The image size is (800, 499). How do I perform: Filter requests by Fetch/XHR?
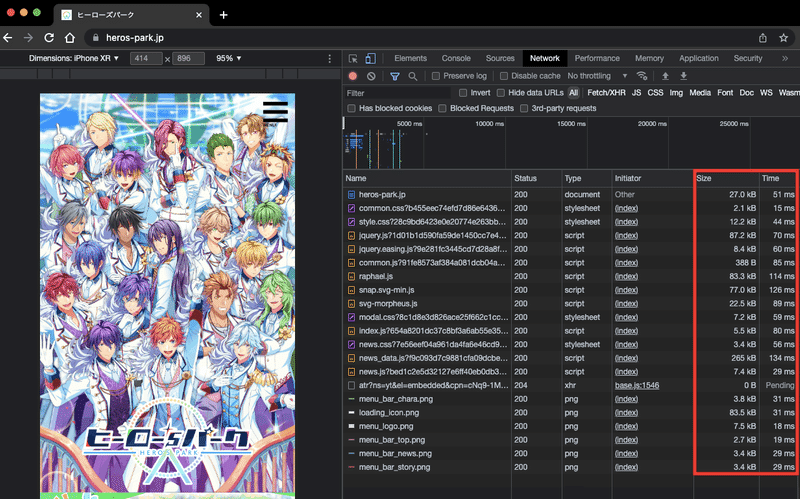(x=606, y=92)
